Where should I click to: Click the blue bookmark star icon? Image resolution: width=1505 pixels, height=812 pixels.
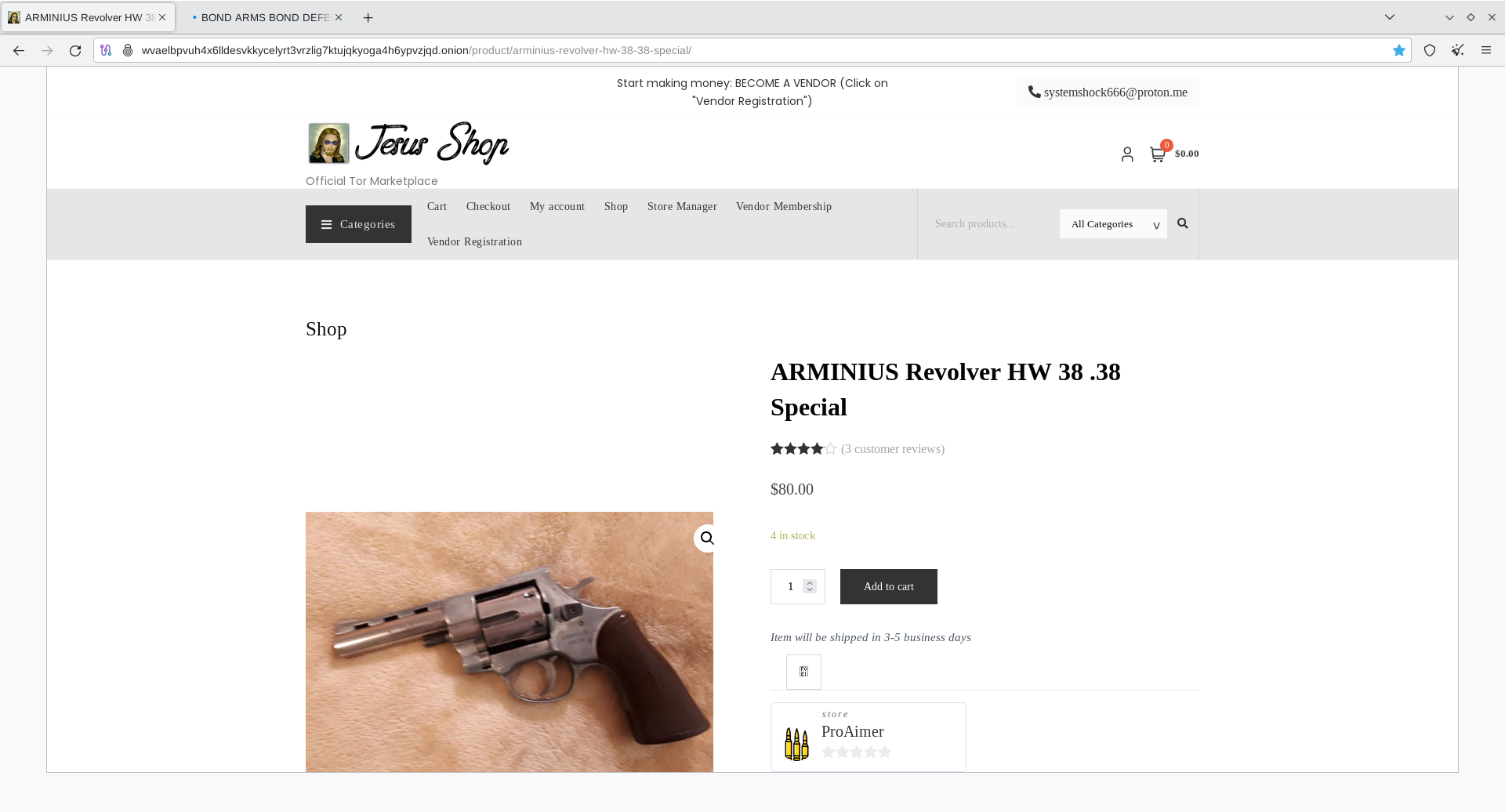click(1399, 50)
